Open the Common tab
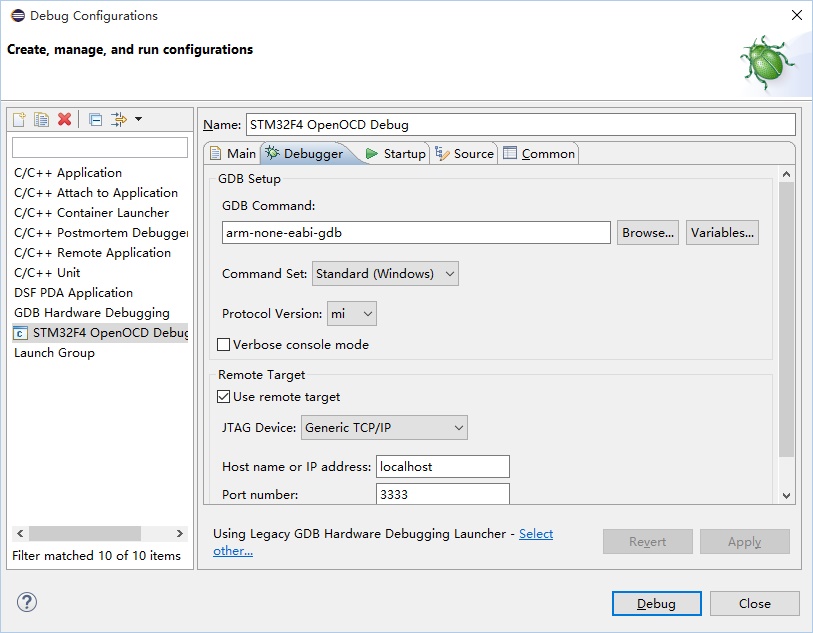The image size is (813, 633). click(x=539, y=154)
